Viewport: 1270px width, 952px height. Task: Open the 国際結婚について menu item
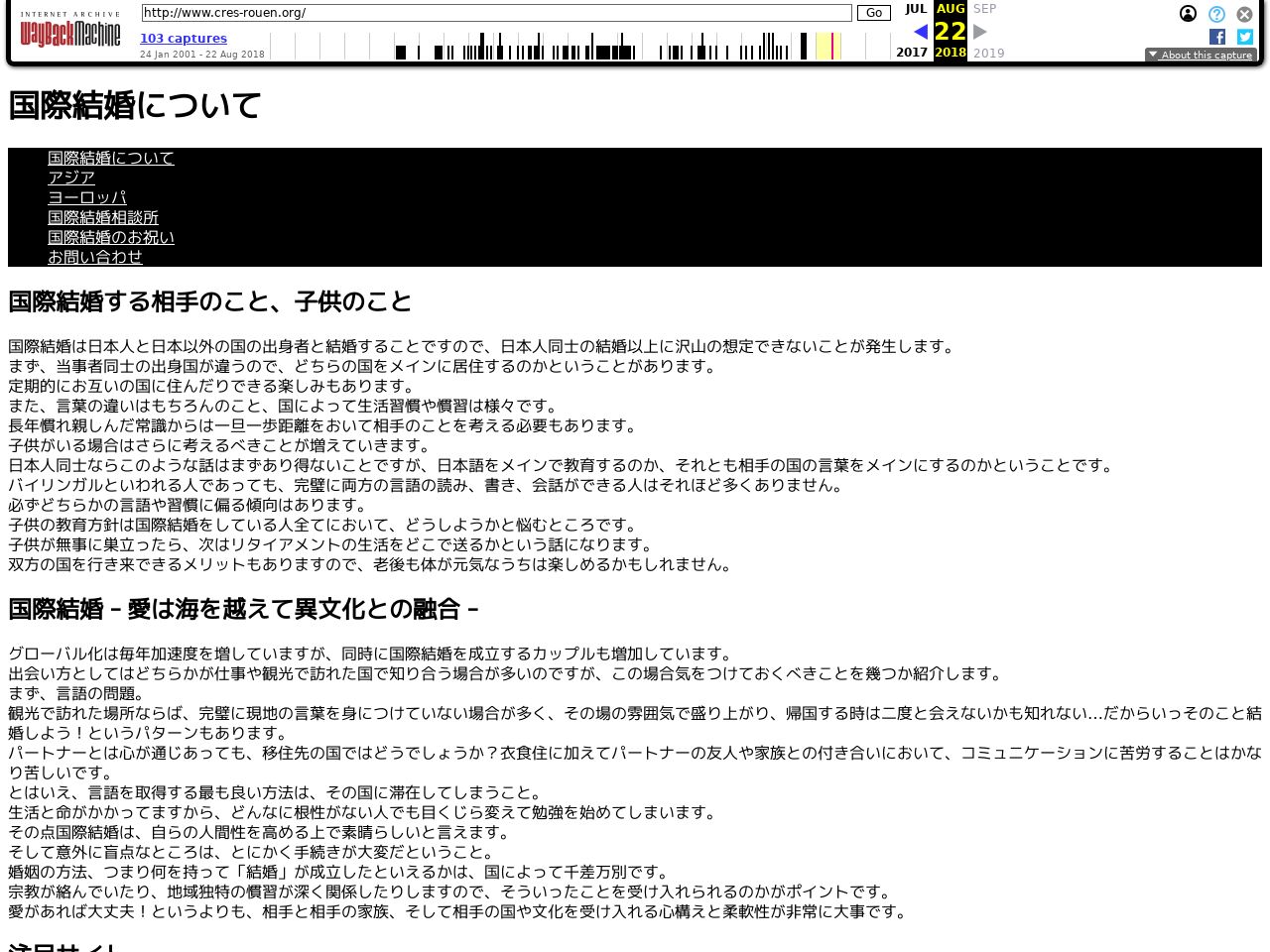click(111, 158)
